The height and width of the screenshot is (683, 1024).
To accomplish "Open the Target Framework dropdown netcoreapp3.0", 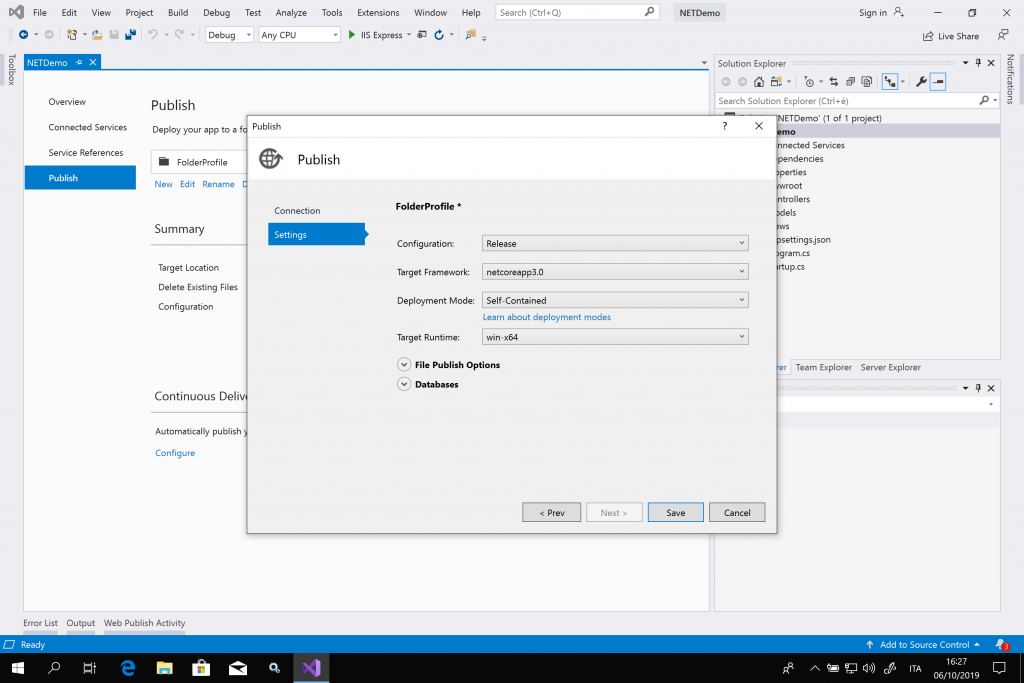I will [x=615, y=272].
